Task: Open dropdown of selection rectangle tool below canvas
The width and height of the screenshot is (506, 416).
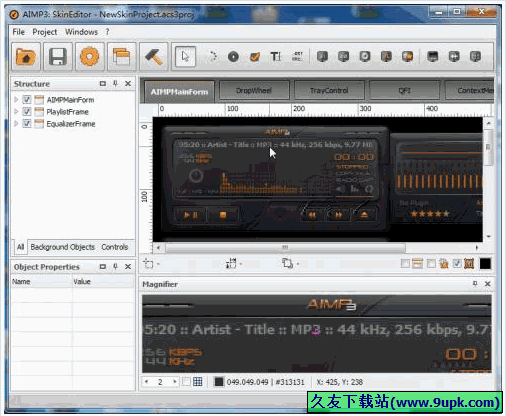Action: (158, 264)
